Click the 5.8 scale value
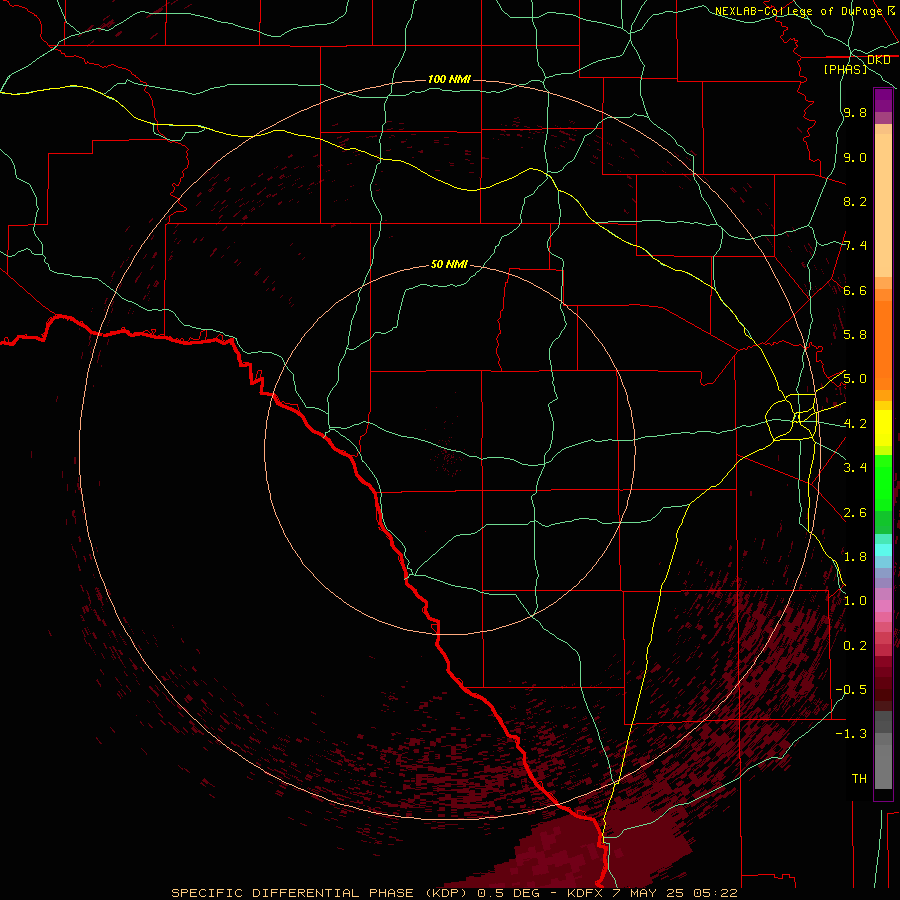This screenshot has height=900, width=900. [x=855, y=335]
